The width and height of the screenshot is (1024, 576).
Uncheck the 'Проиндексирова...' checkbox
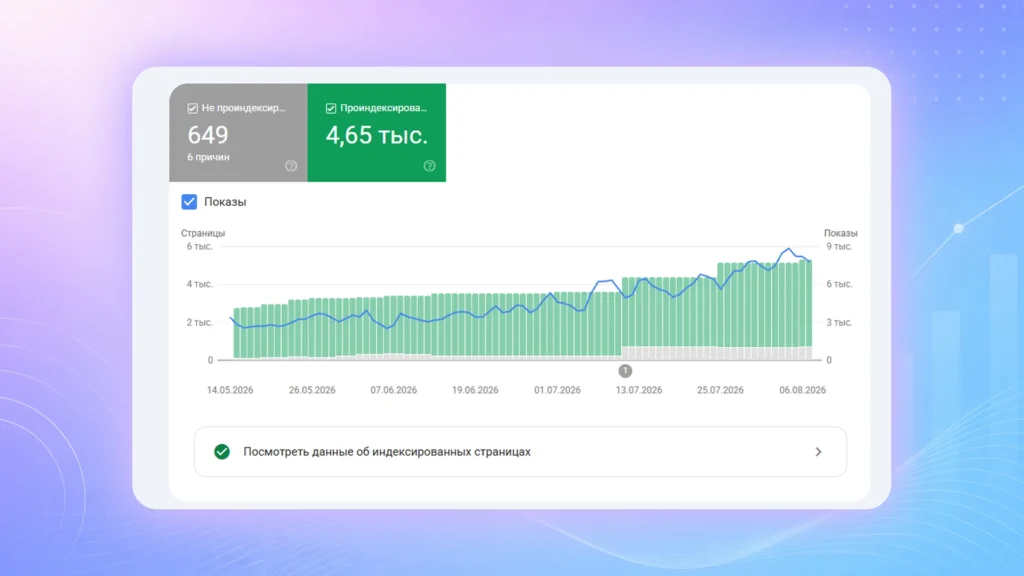point(331,108)
